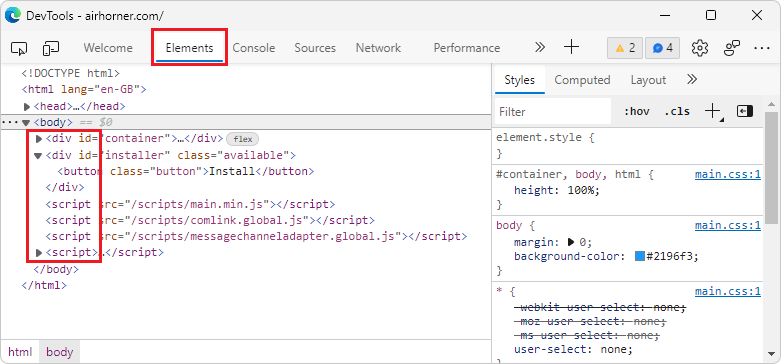Click the Filter styles input field

coord(553,112)
